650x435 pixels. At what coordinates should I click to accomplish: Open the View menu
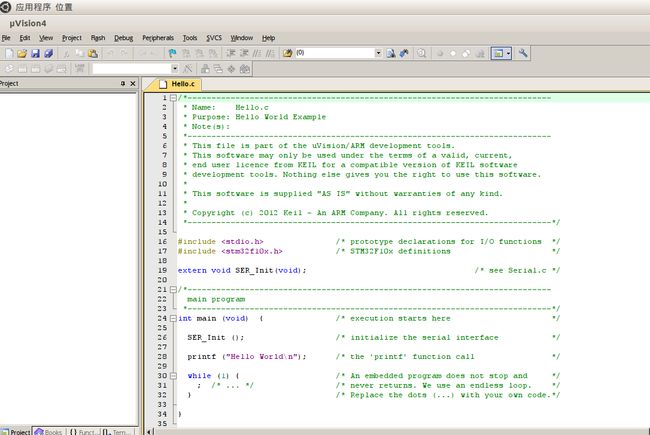[x=46, y=38]
